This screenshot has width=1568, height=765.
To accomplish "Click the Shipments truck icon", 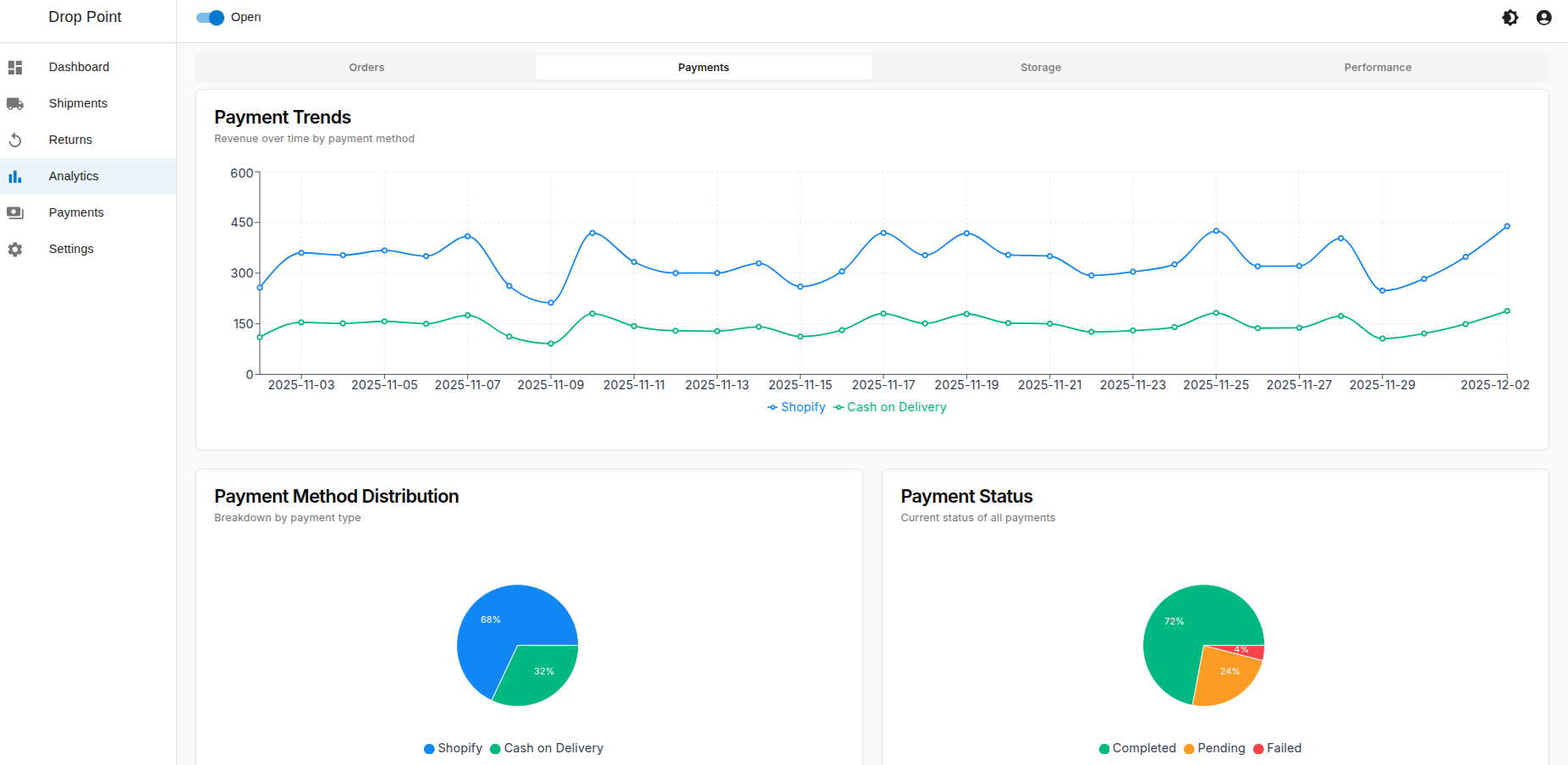I will [15, 104].
